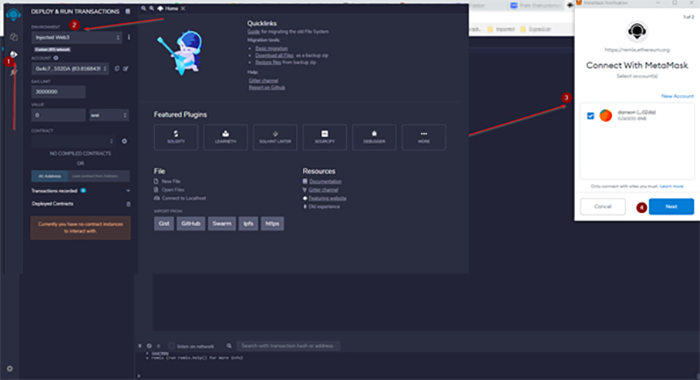
Task: Switch to the Home tab
Action: 171,8
